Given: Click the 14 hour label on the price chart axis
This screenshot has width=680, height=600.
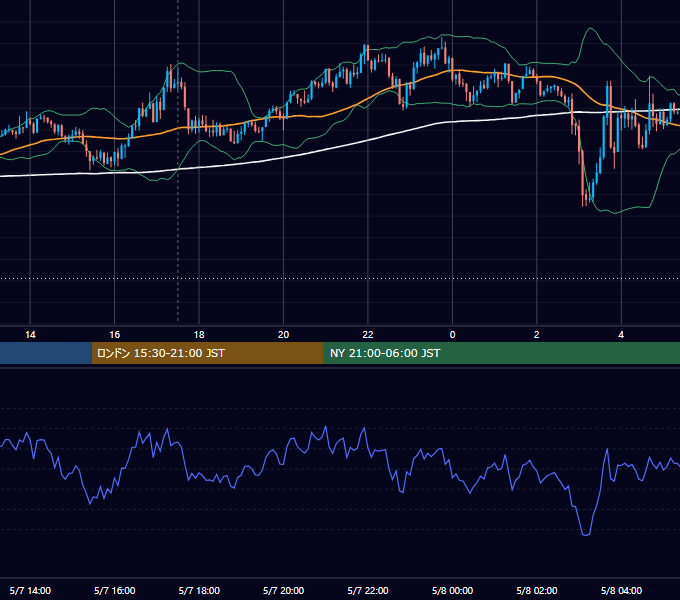Looking at the screenshot, I should [x=30, y=335].
